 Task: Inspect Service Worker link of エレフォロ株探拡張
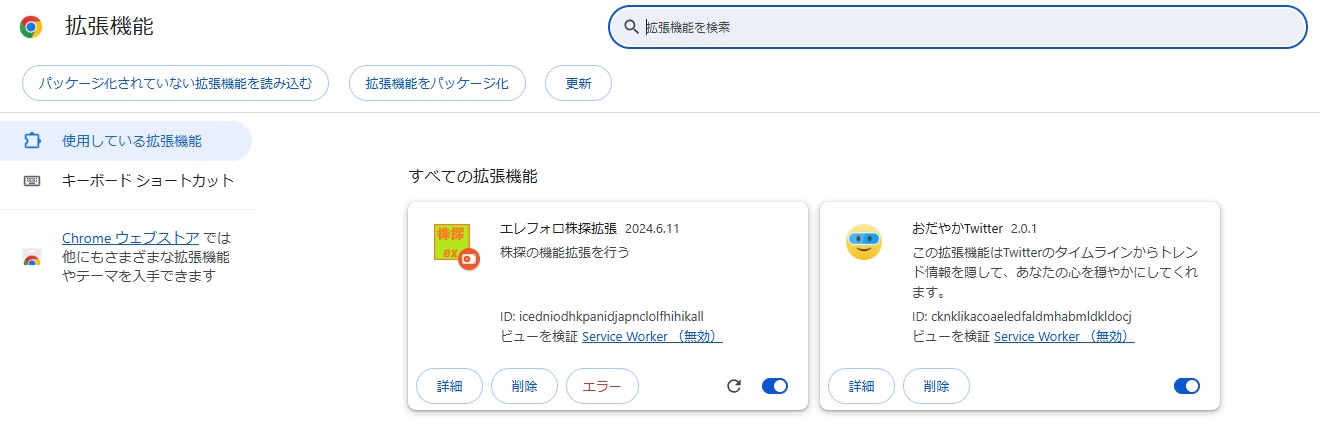coord(652,337)
